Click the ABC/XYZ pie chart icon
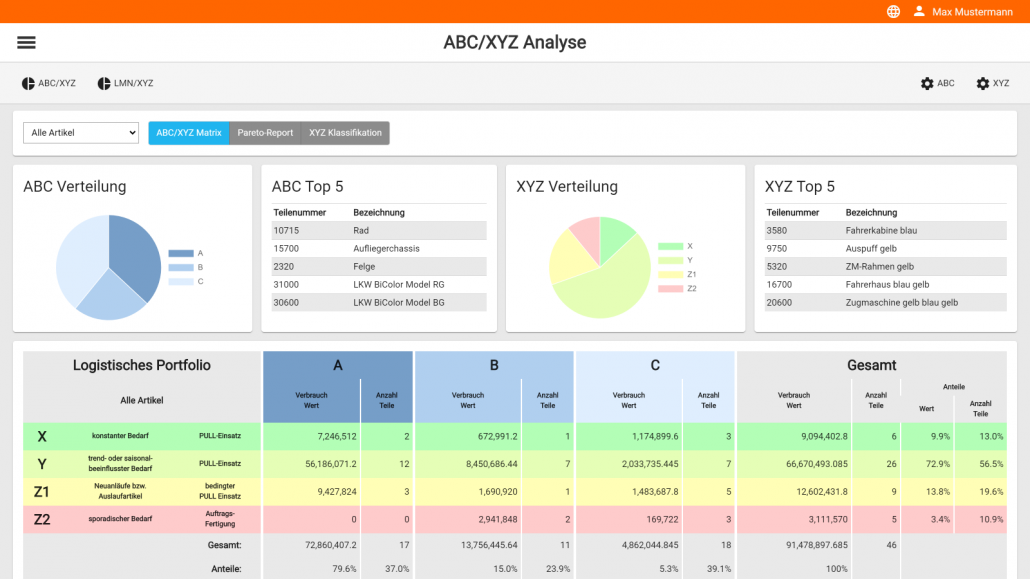This screenshot has height=579, width=1030. point(28,84)
